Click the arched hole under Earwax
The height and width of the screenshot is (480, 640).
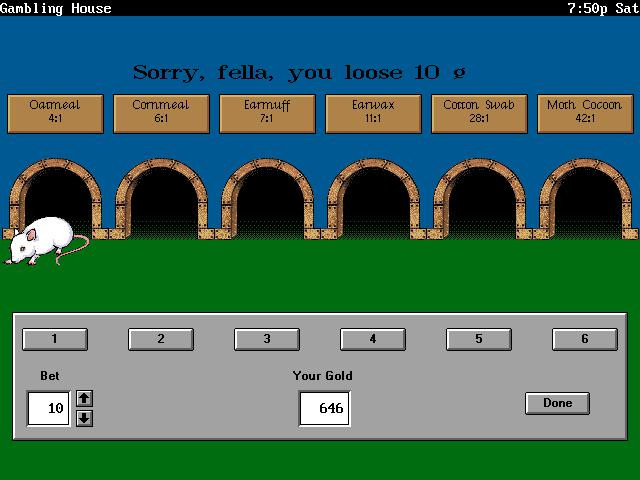[373, 200]
